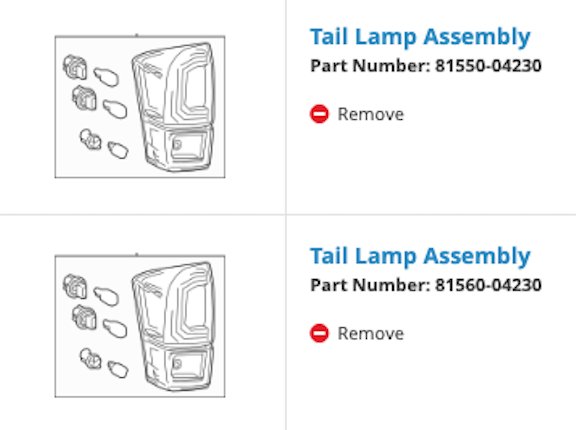
Task: Click the lower reverse-lens section of the 81550-04230 lamp
Action: pos(178,147)
